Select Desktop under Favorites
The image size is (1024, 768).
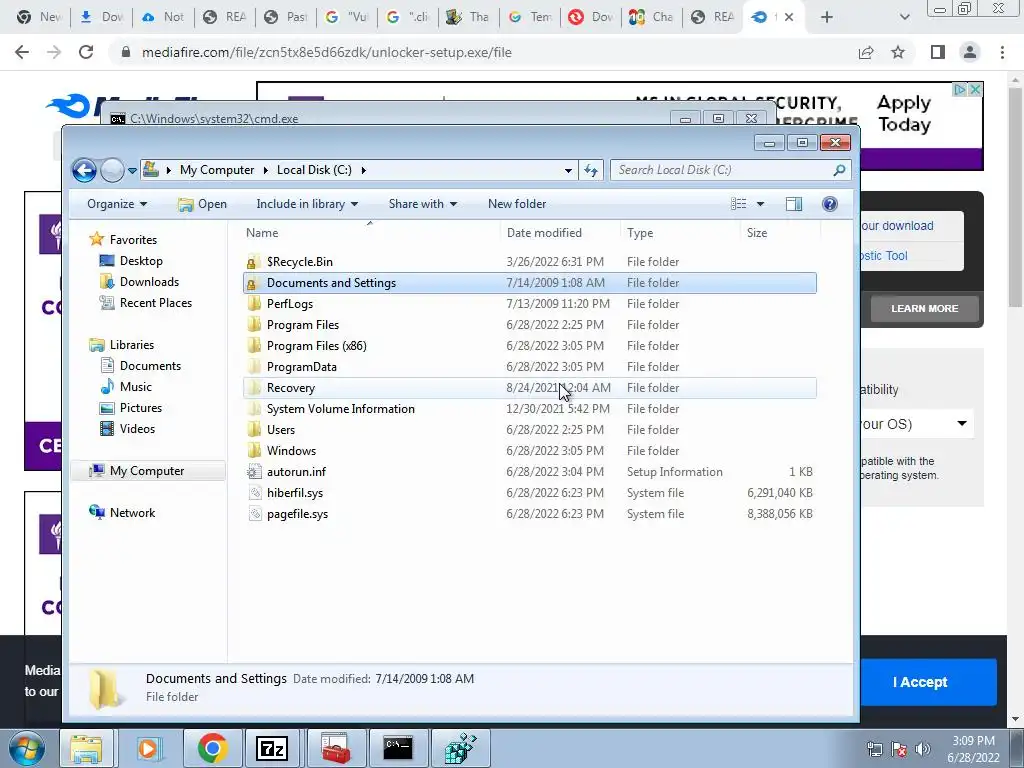141,261
